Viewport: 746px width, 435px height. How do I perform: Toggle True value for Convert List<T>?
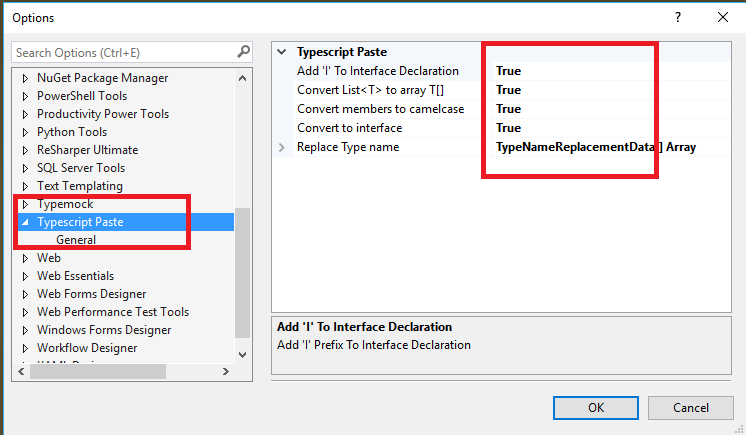click(508, 90)
